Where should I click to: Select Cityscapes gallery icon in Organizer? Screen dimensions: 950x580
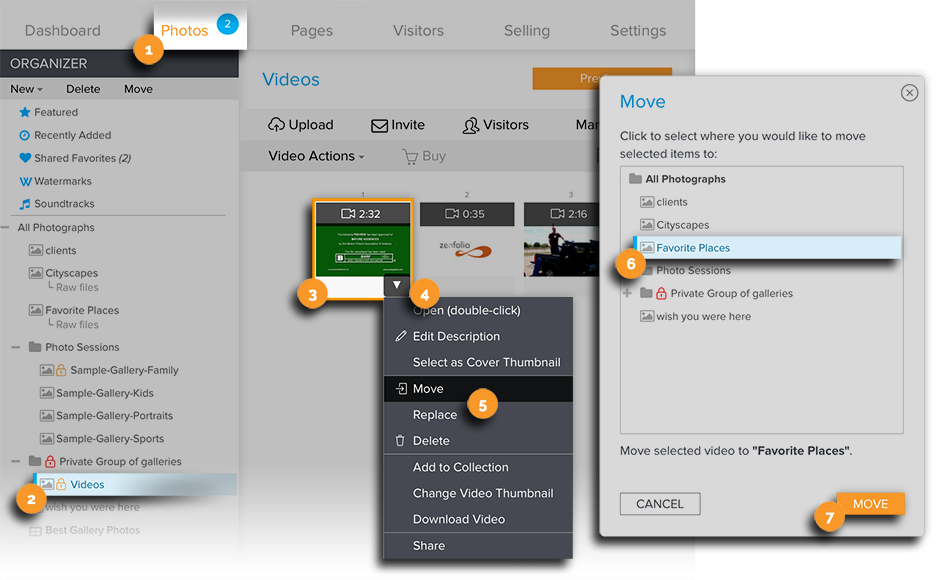(36, 273)
